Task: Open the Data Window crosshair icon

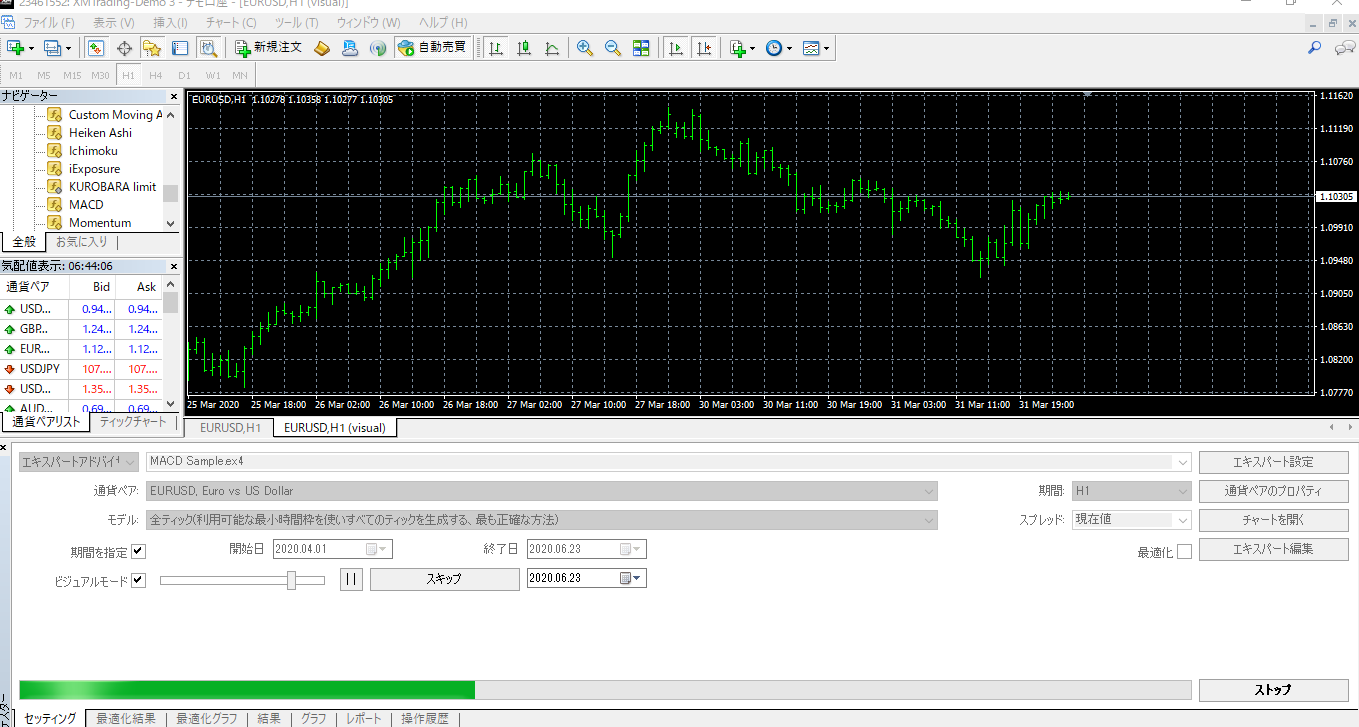Action: click(125, 47)
